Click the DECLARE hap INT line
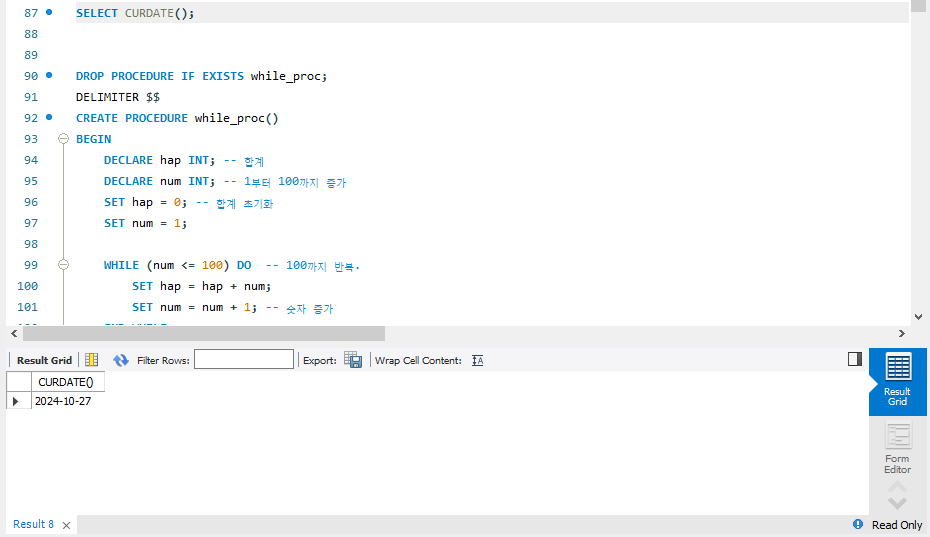 (184, 160)
